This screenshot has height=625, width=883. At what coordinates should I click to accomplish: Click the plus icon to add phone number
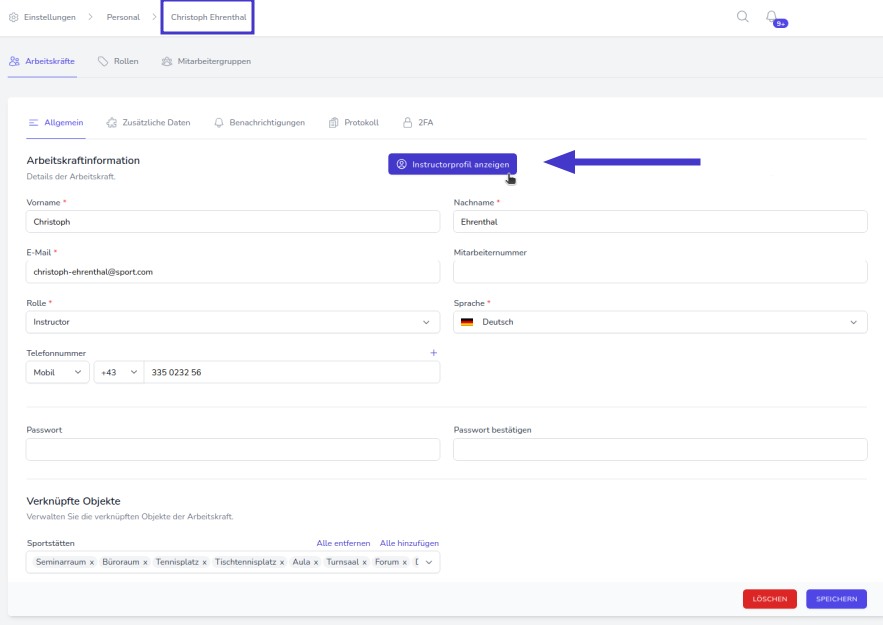[434, 352]
